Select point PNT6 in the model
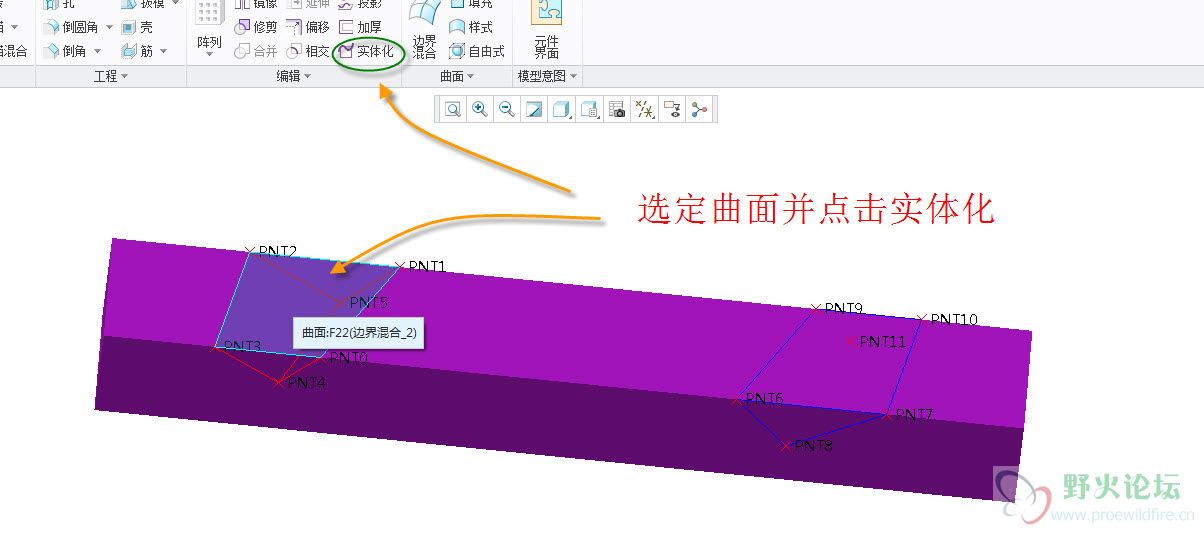The width and height of the screenshot is (1204, 533). point(737,398)
